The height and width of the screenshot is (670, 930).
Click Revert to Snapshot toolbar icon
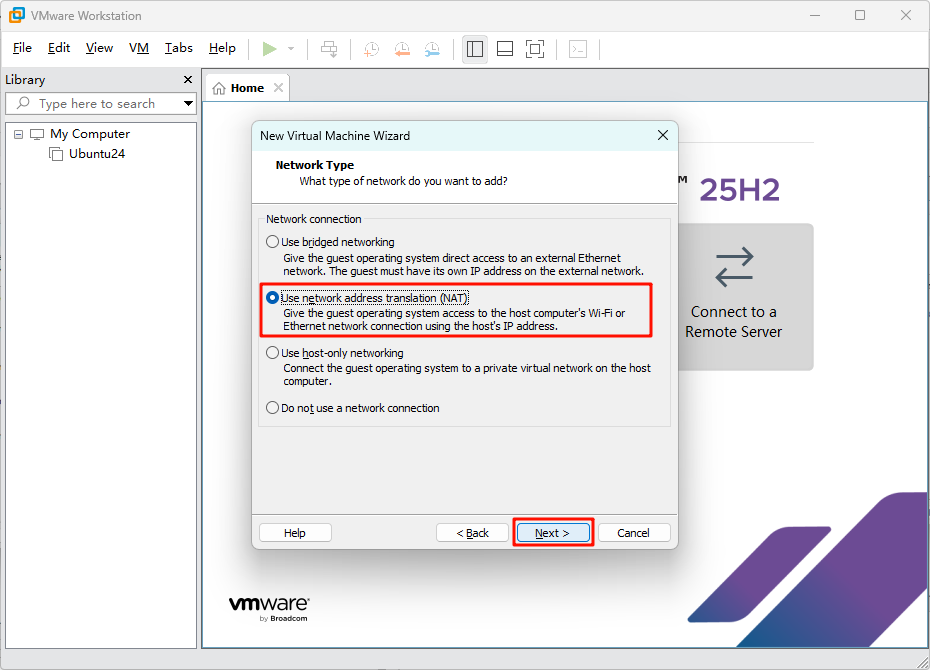[402, 49]
